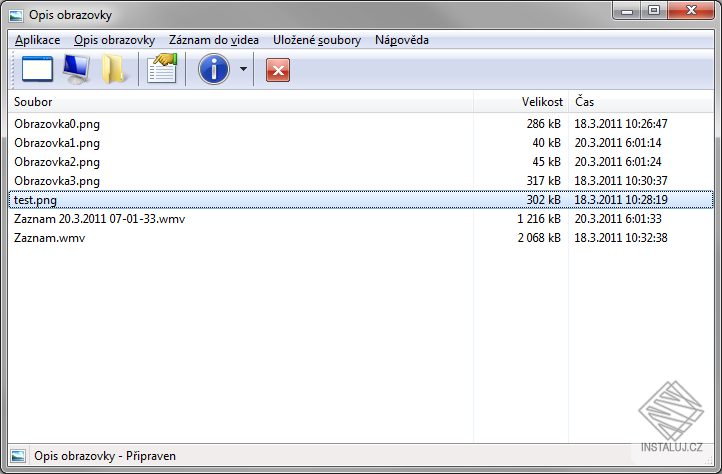This screenshot has width=722, height=474.
Task: Sort list by Soubor column header
Action: 241,102
